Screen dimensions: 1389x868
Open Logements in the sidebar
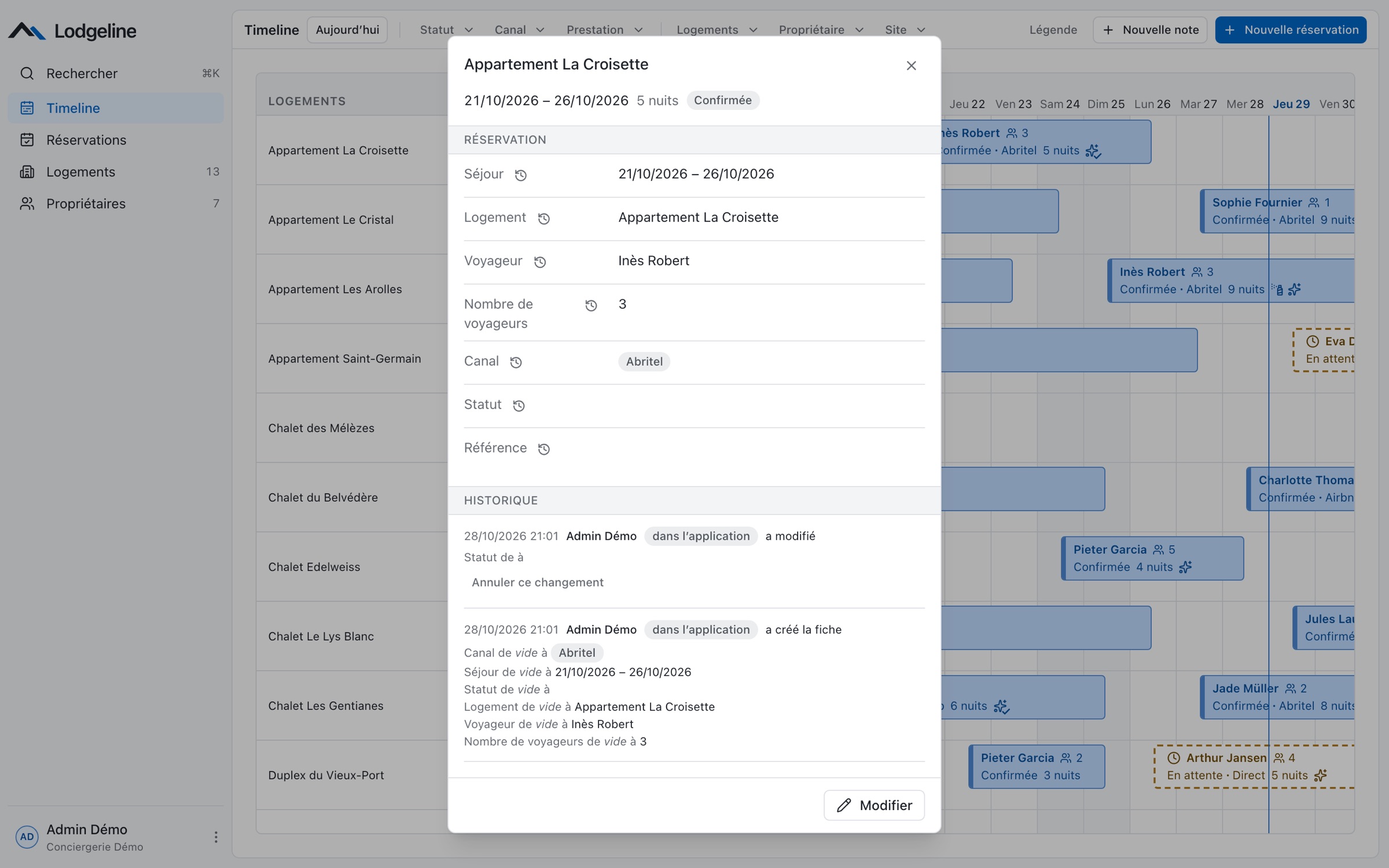[x=115, y=171]
